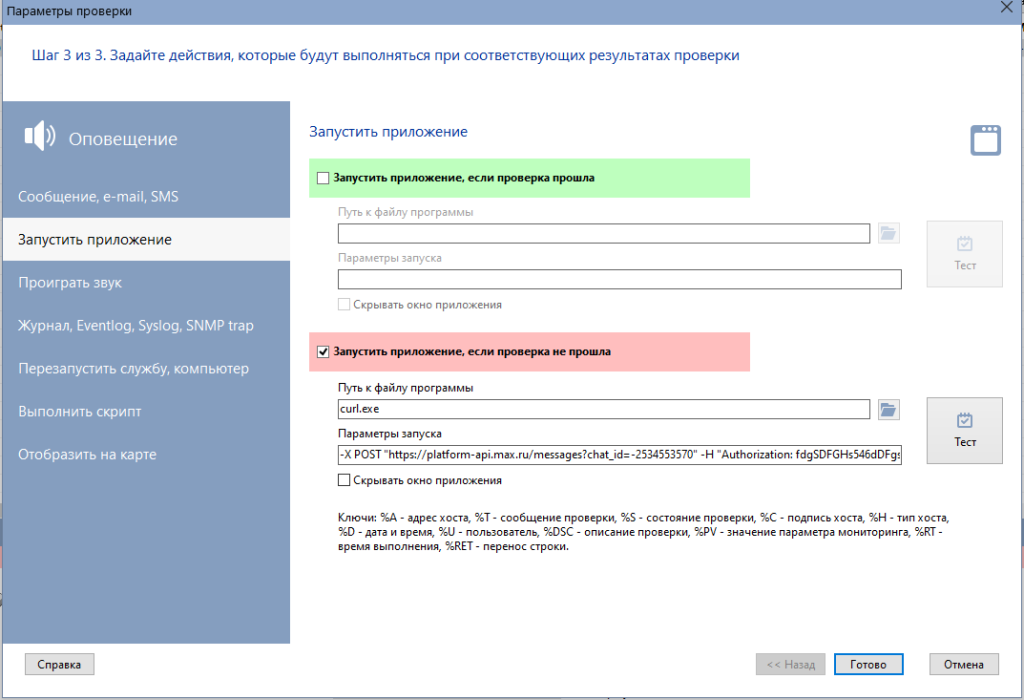Open 'Сообщение, e-mail, SMS' section
This screenshot has width=1024, height=700.
point(98,197)
